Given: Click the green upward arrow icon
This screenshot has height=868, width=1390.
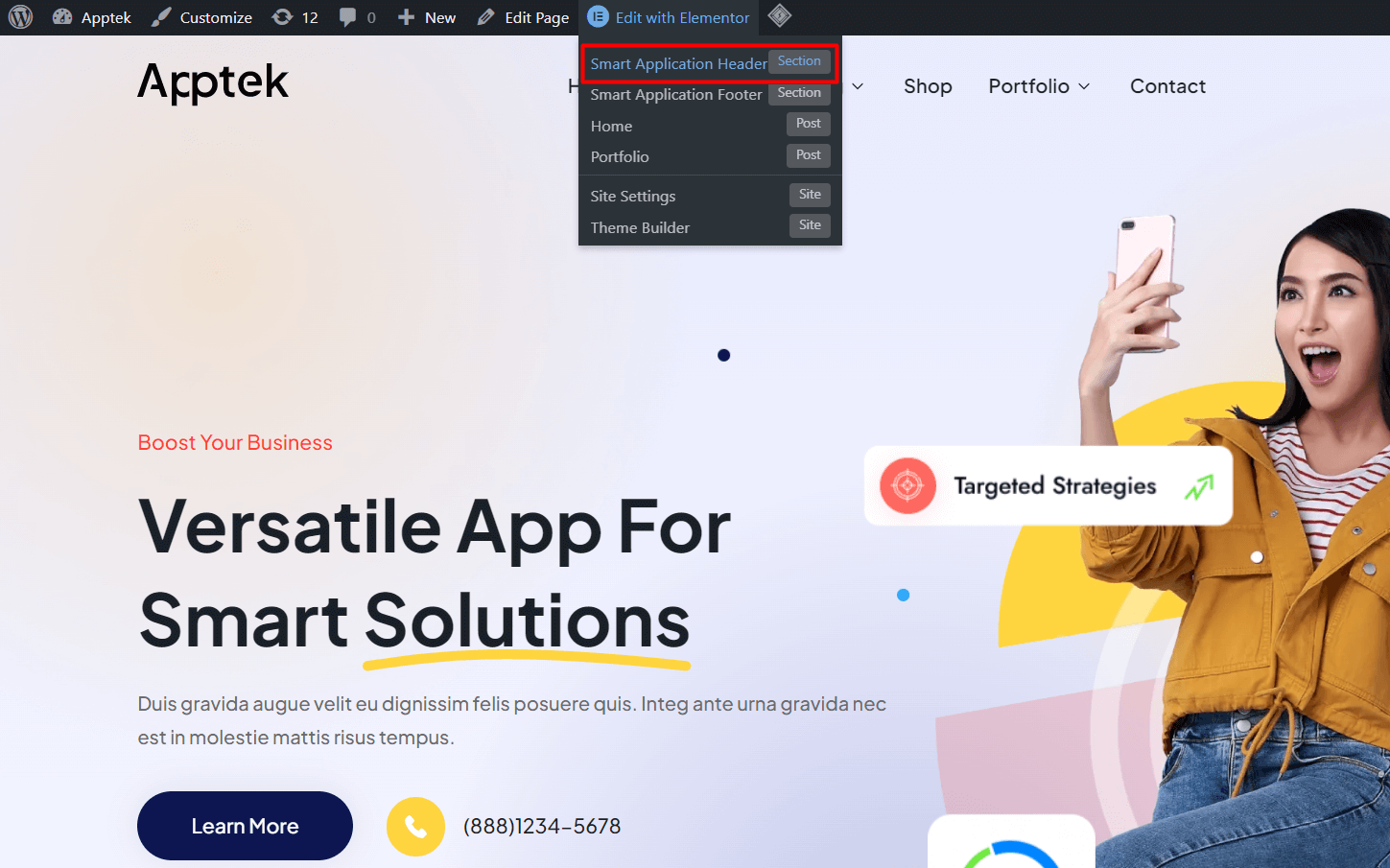Looking at the screenshot, I should pyautogui.click(x=1199, y=487).
